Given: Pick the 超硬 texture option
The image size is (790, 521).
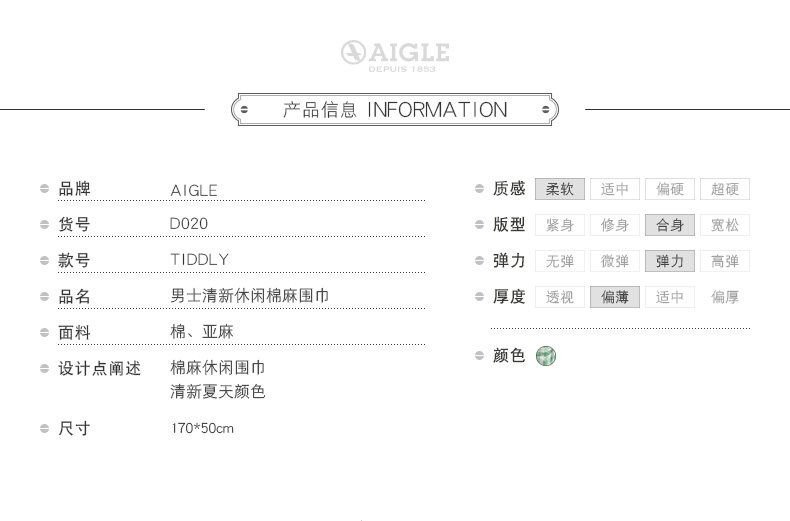Looking at the screenshot, I should [x=725, y=189].
